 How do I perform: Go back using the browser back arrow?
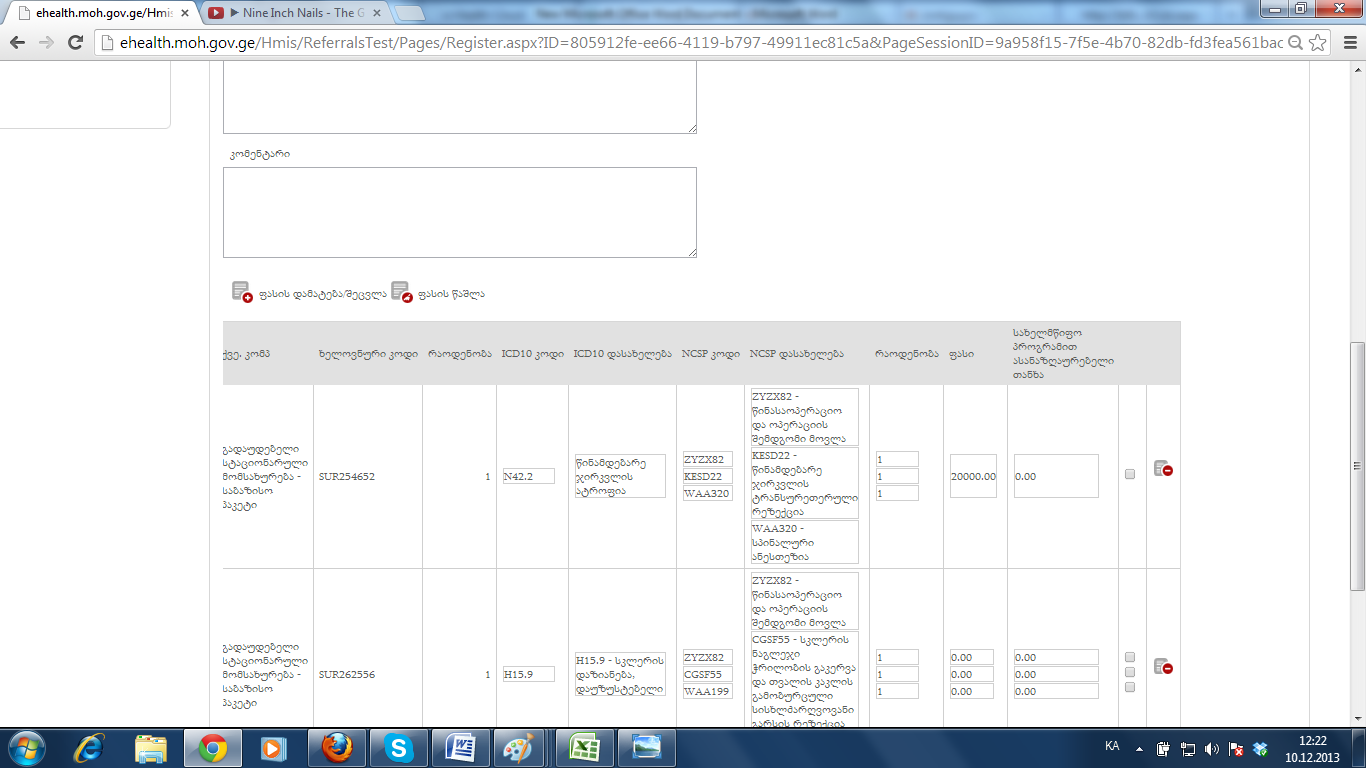[x=17, y=43]
